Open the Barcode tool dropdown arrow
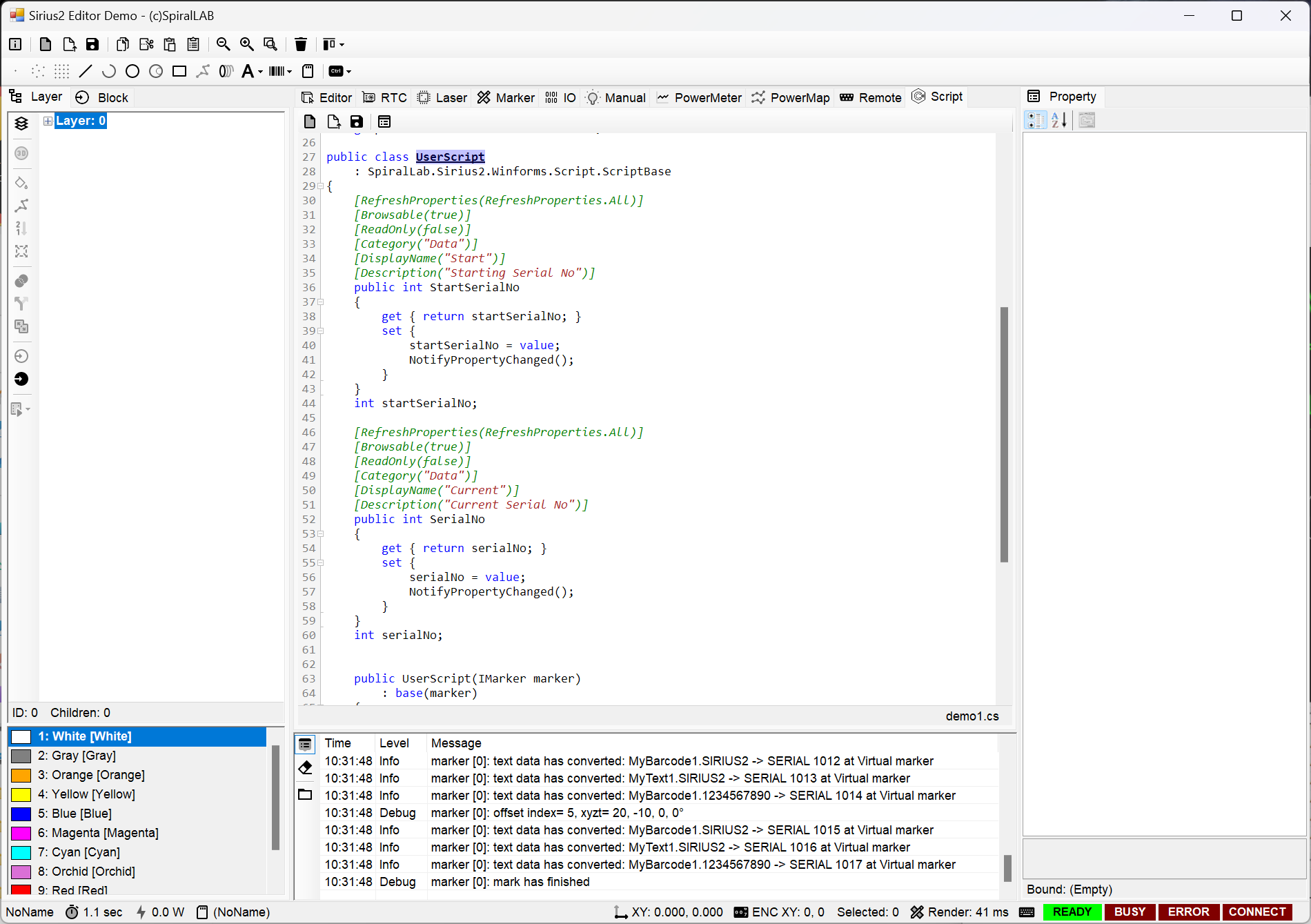Image resolution: width=1311 pixels, height=924 pixels. pyautogui.click(x=289, y=72)
